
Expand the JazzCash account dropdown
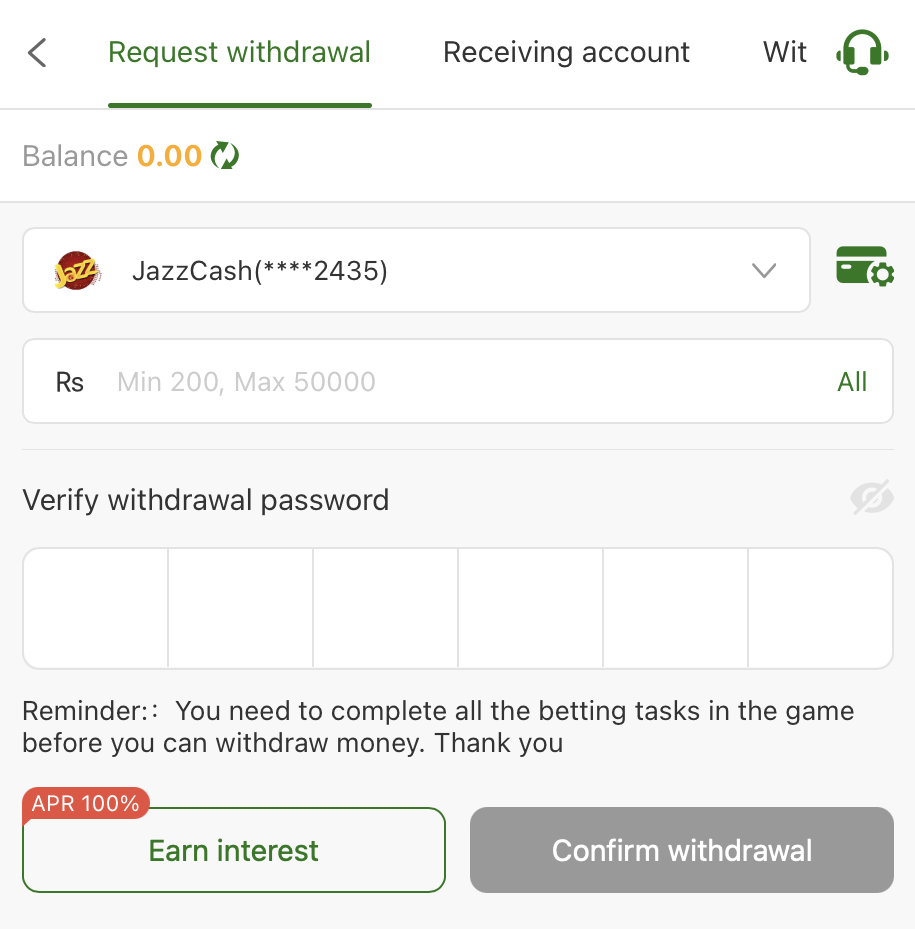click(416, 271)
